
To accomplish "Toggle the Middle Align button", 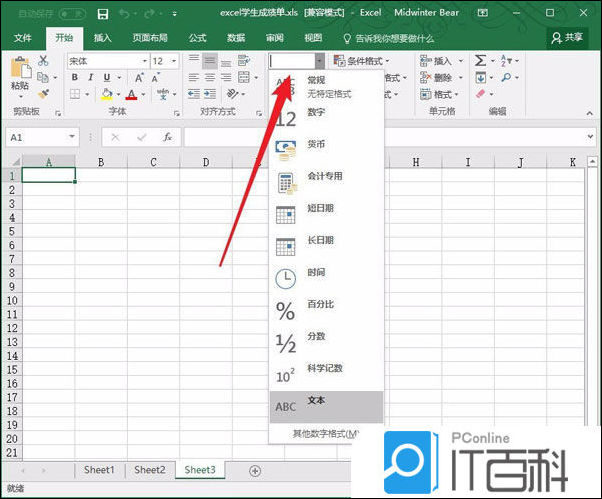I will [210, 61].
